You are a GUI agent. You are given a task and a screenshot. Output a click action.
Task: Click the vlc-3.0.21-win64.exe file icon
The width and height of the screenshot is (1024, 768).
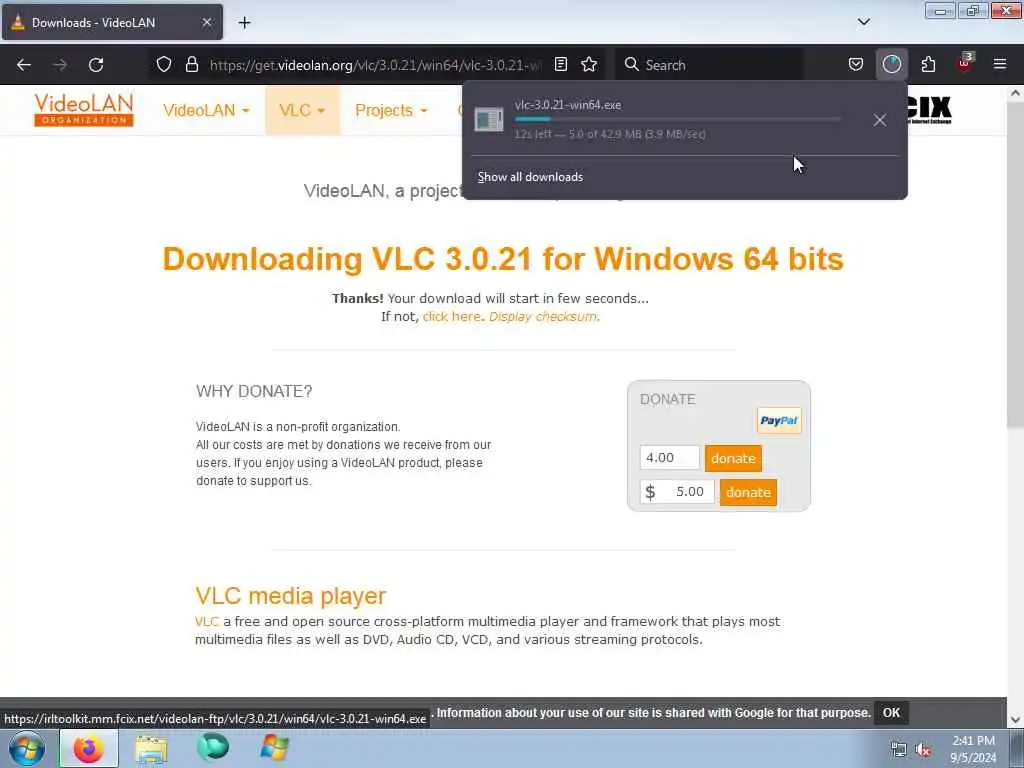pyautogui.click(x=488, y=120)
